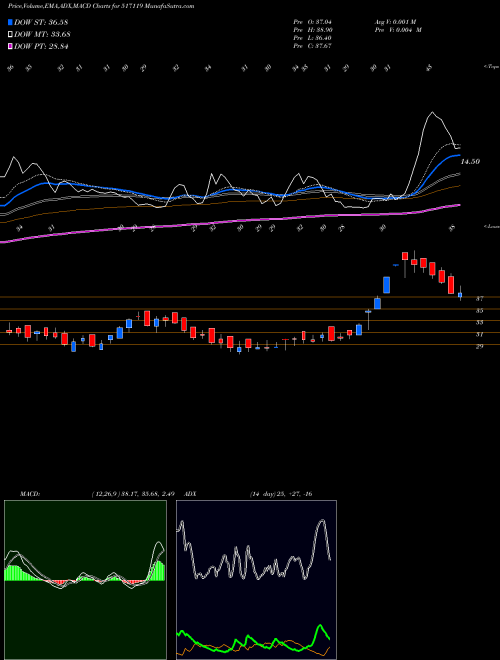This screenshot has height=660, width=500.
Task: Click the chart title mentioning MunafaSutra.com
Action: [101, 7]
